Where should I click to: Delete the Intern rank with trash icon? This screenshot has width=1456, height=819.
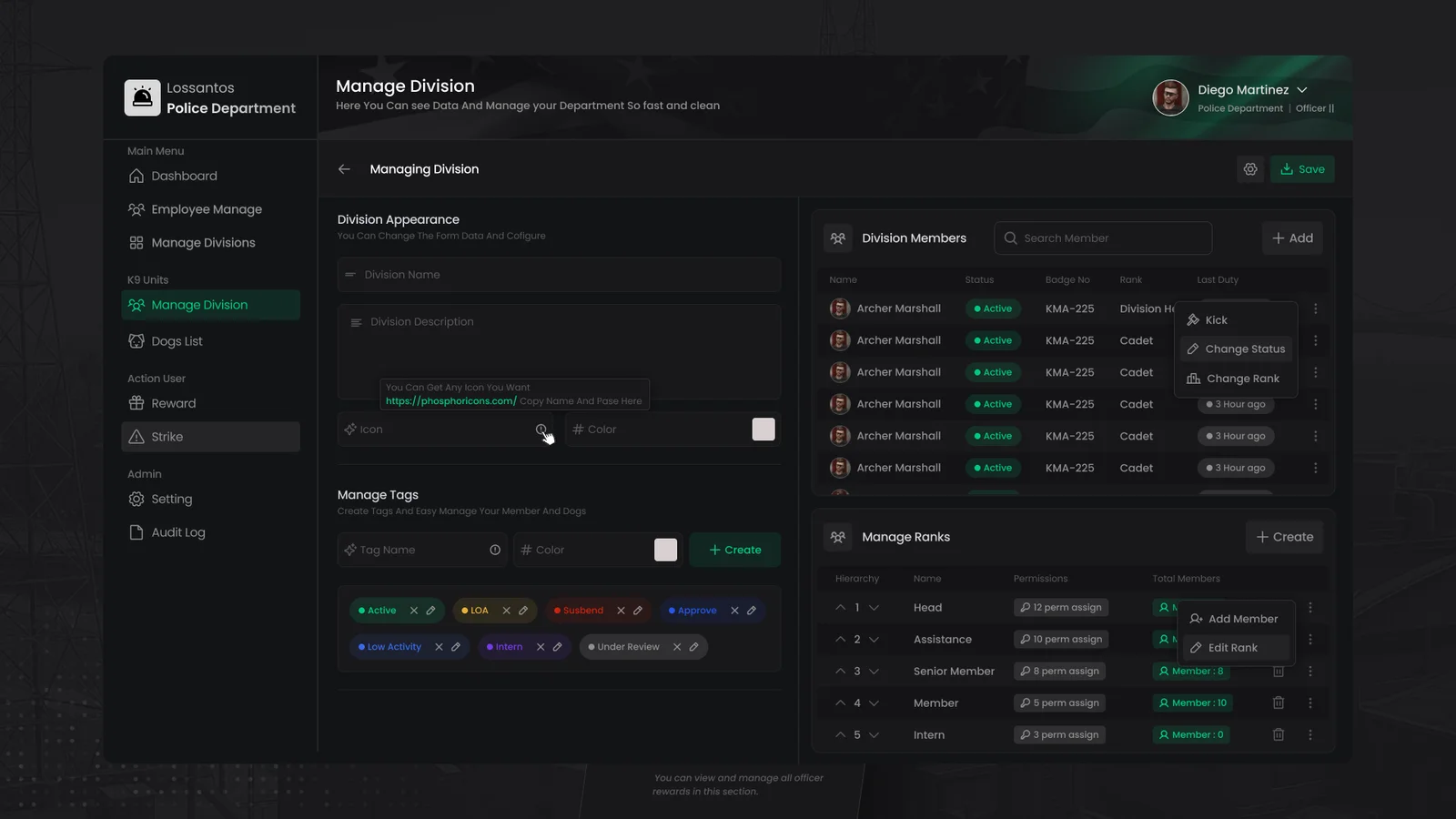point(1278,734)
